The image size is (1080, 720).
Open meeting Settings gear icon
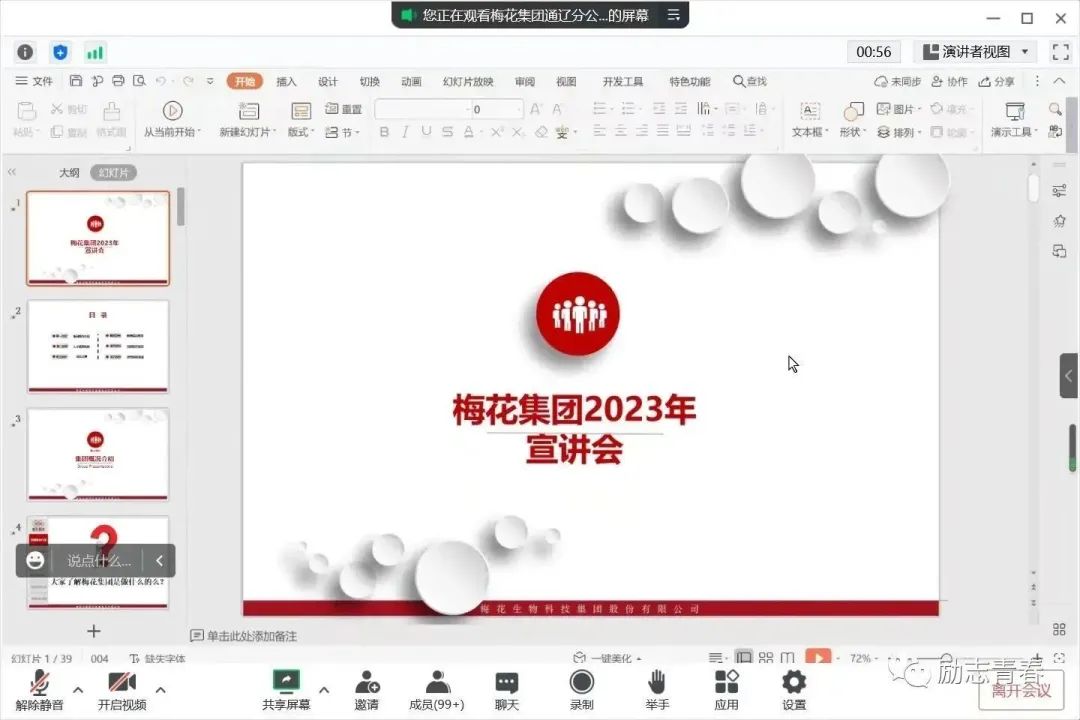(794, 682)
